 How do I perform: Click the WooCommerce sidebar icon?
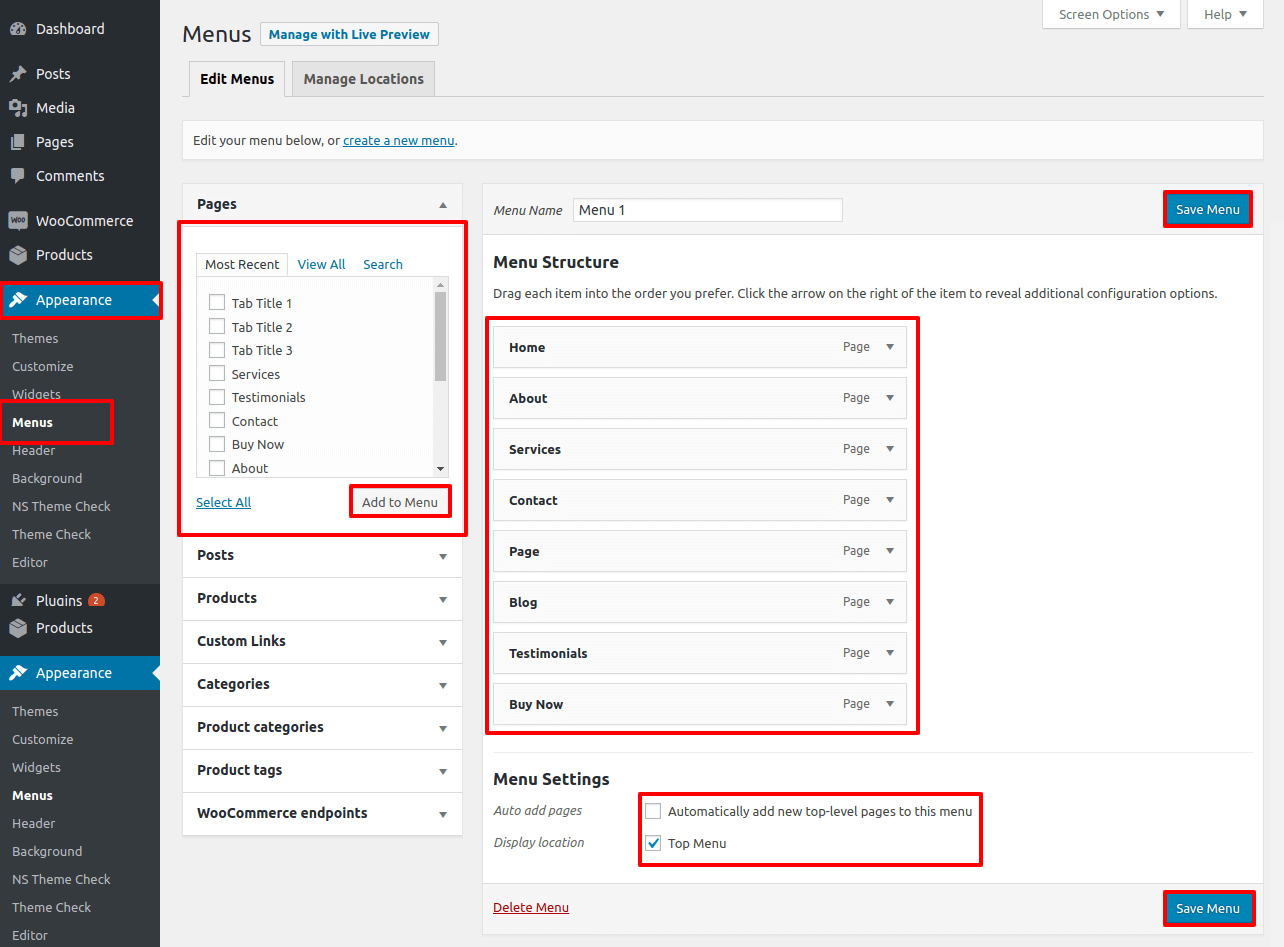(x=19, y=220)
